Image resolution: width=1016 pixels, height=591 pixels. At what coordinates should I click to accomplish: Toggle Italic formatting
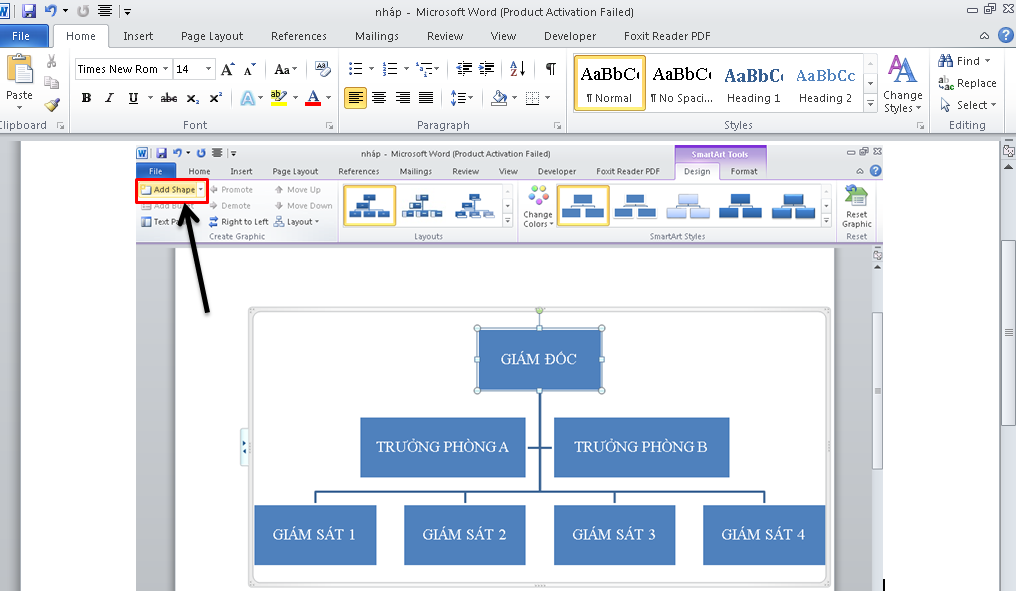point(109,98)
